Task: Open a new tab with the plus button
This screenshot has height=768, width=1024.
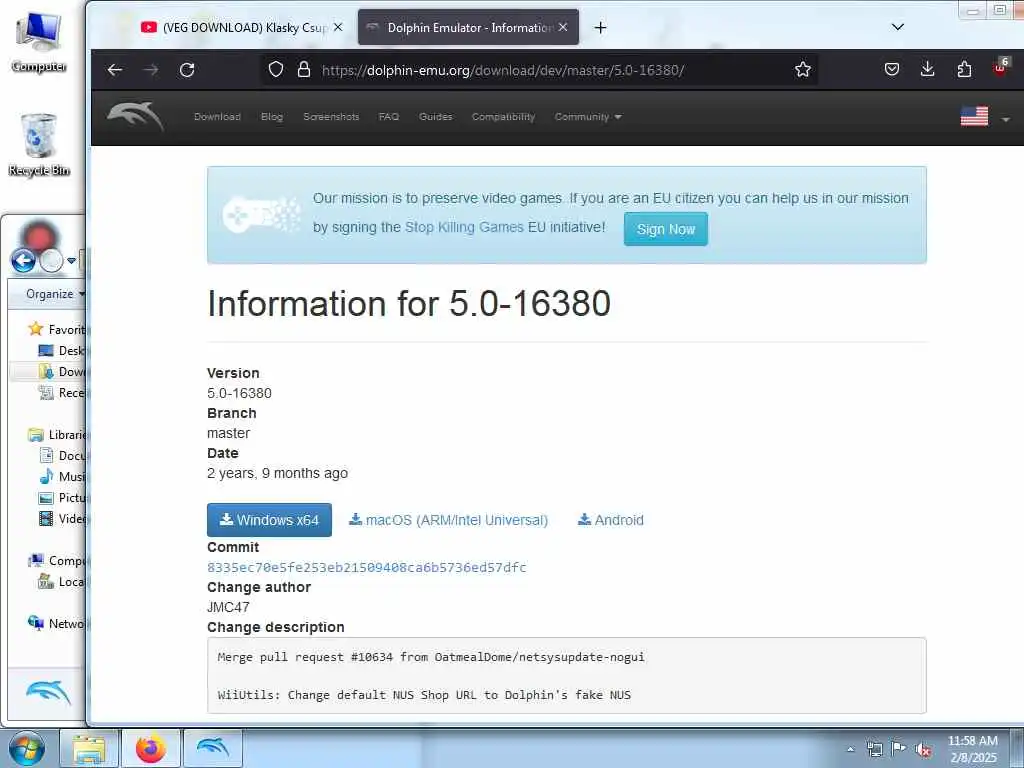Action: [600, 27]
